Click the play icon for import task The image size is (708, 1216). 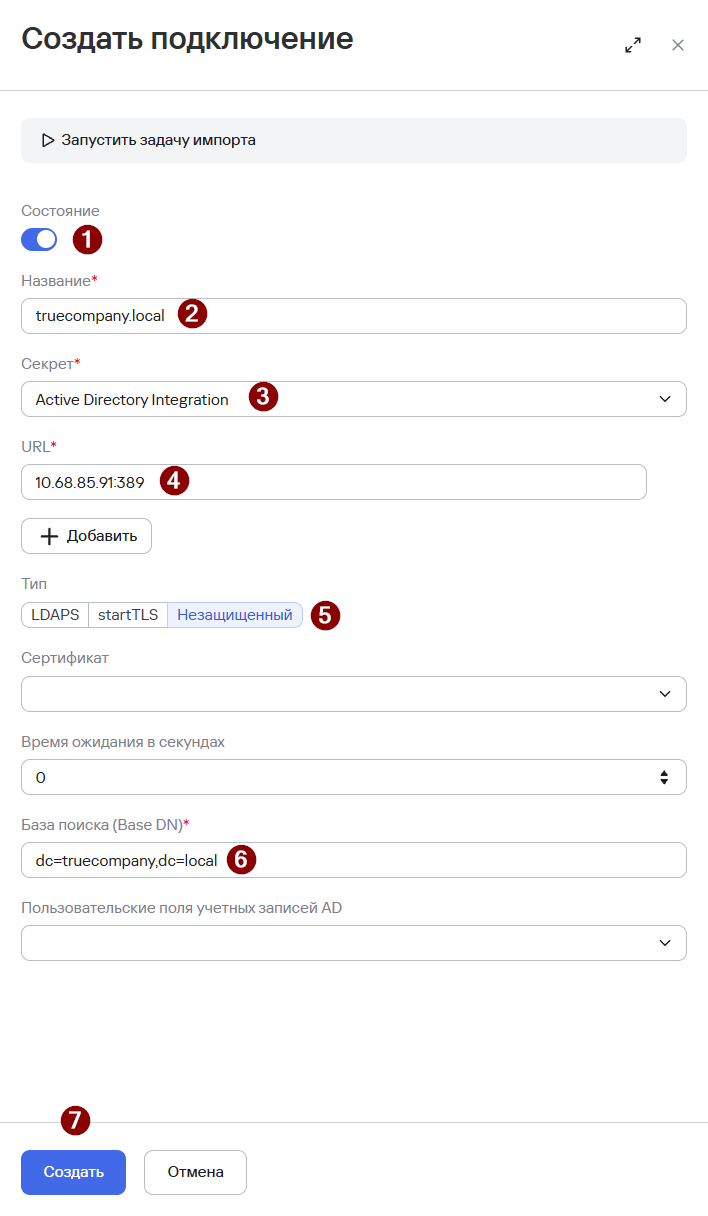48,140
